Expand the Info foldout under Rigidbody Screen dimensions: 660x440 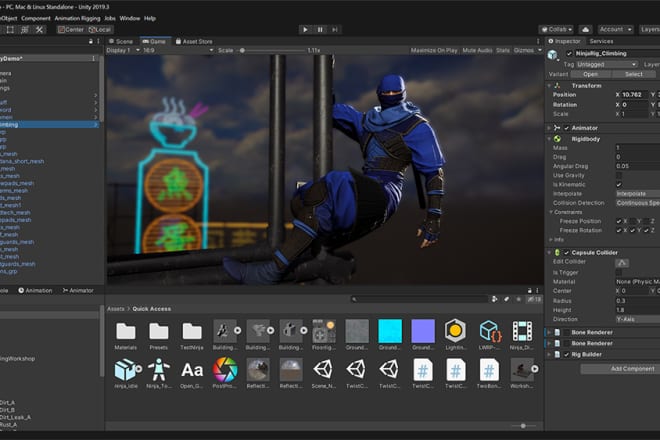[x=551, y=240]
